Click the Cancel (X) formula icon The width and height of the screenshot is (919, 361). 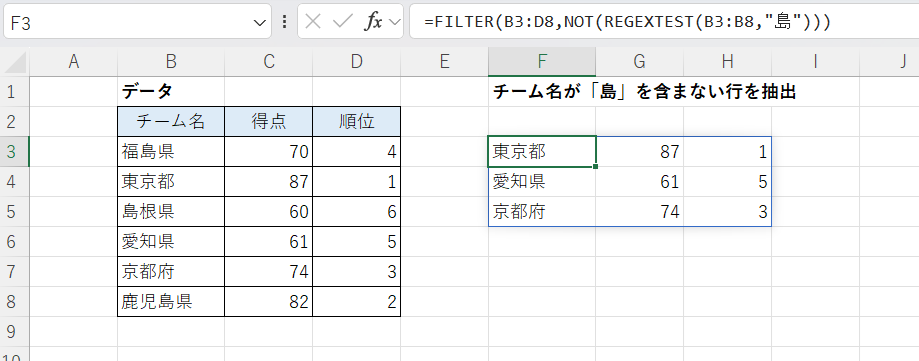pyautogui.click(x=314, y=22)
